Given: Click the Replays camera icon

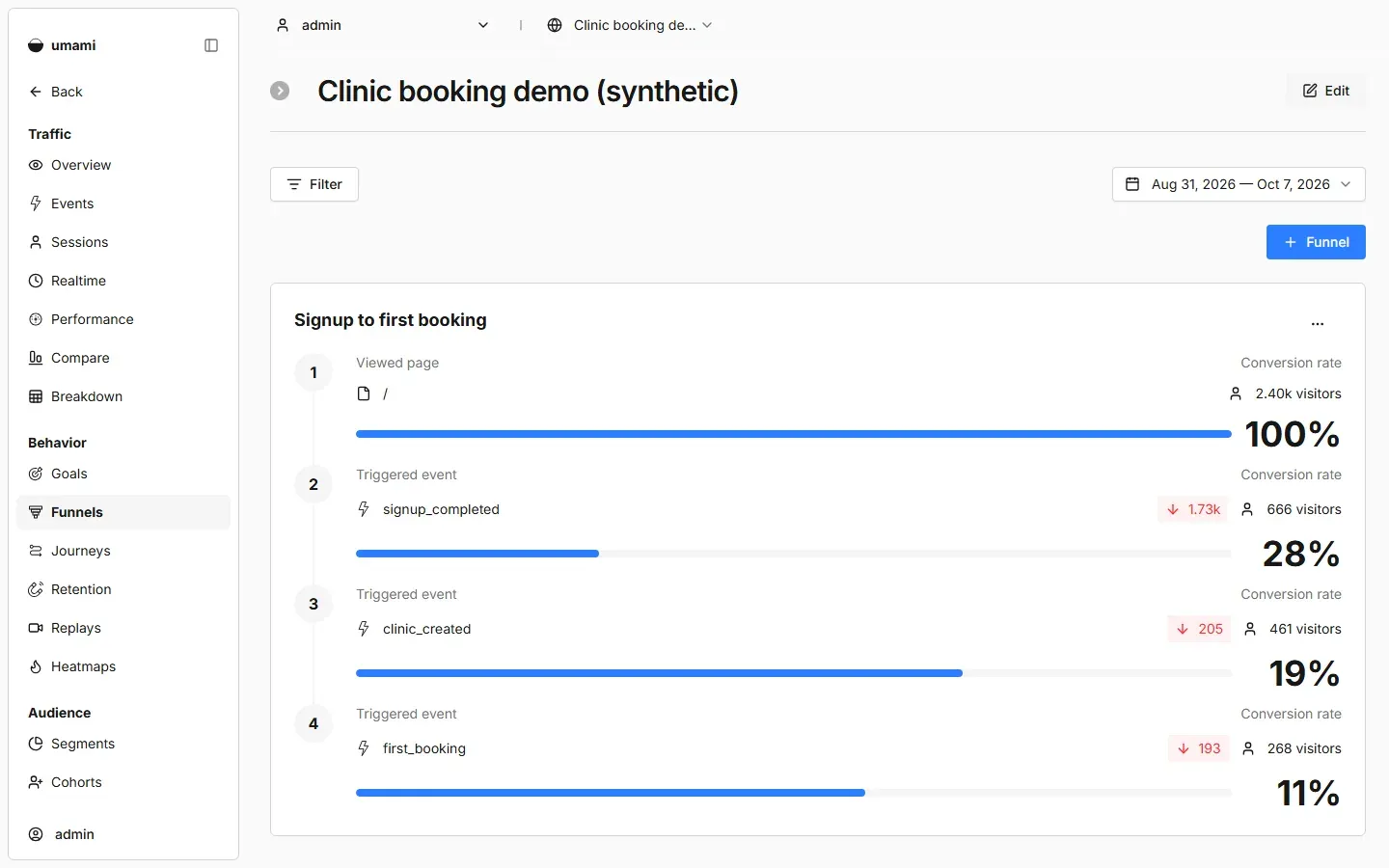Looking at the screenshot, I should (x=36, y=628).
